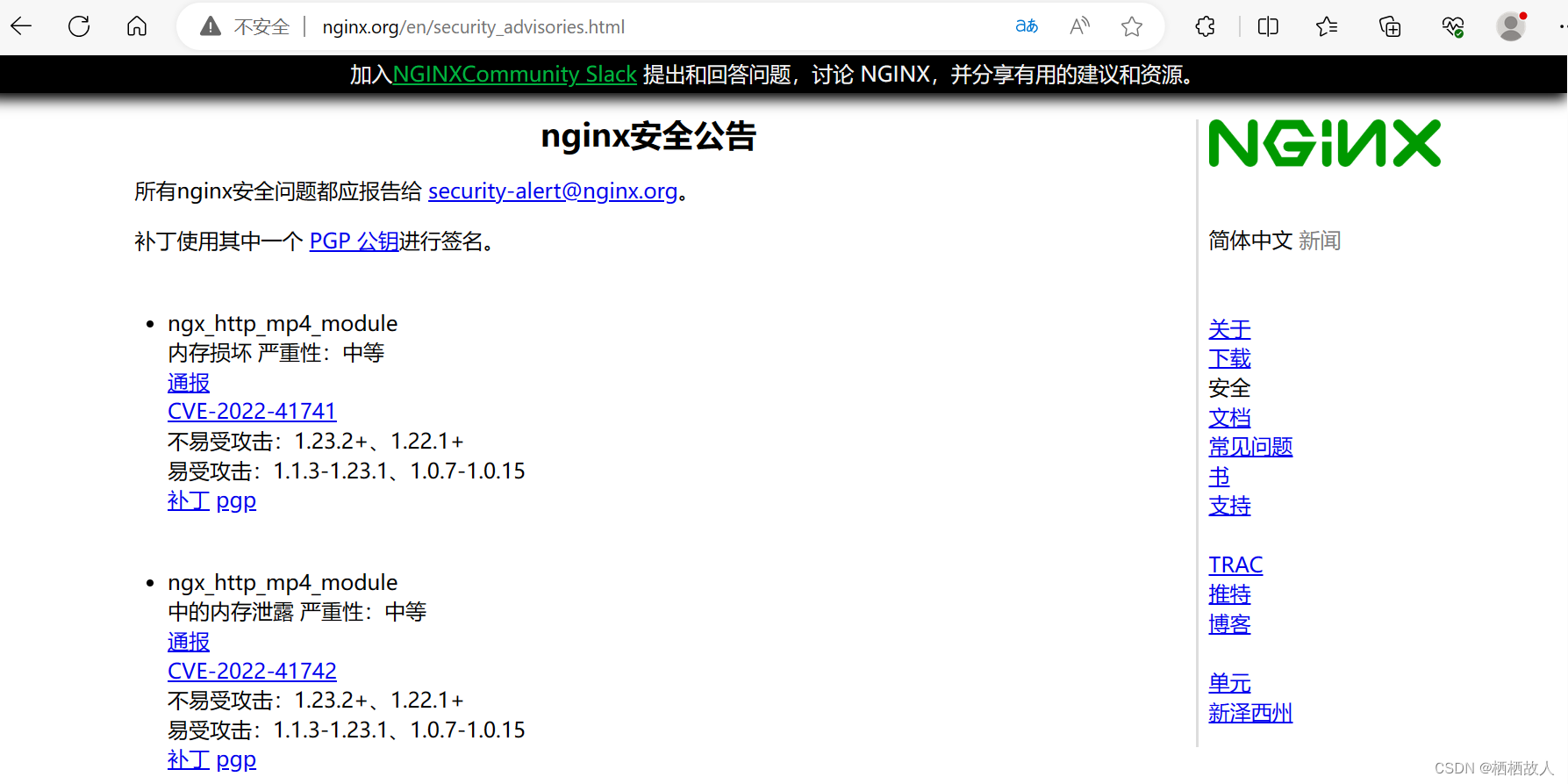Click text 不易受攻击 line under CVE-2022-41742
Screen dimensions: 1568x784
pos(316,701)
